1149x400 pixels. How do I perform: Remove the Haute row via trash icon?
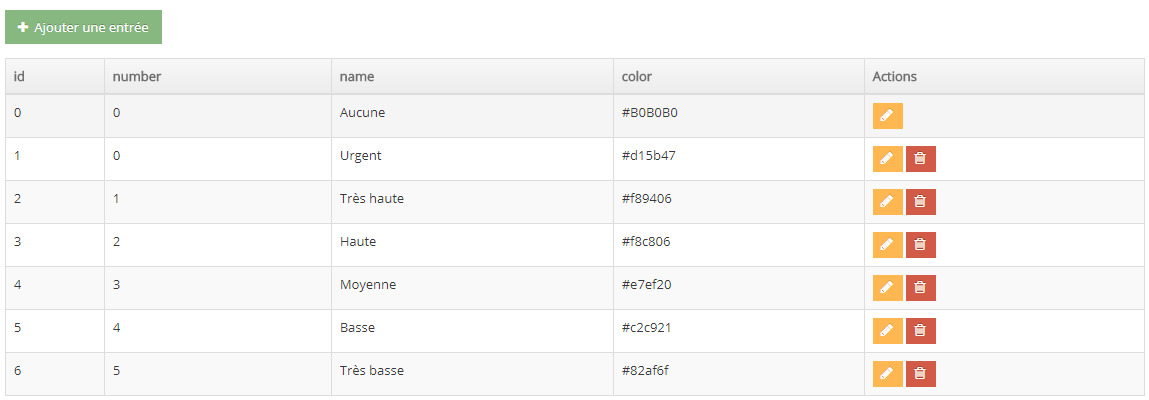(920, 245)
